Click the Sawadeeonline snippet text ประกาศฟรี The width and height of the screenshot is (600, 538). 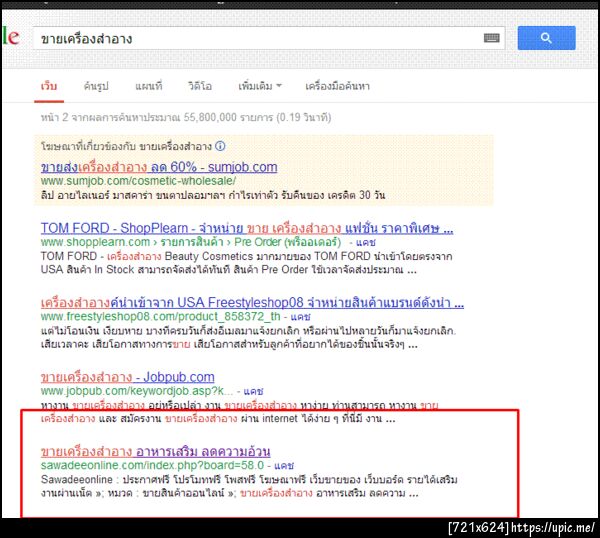(x=249, y=486)
